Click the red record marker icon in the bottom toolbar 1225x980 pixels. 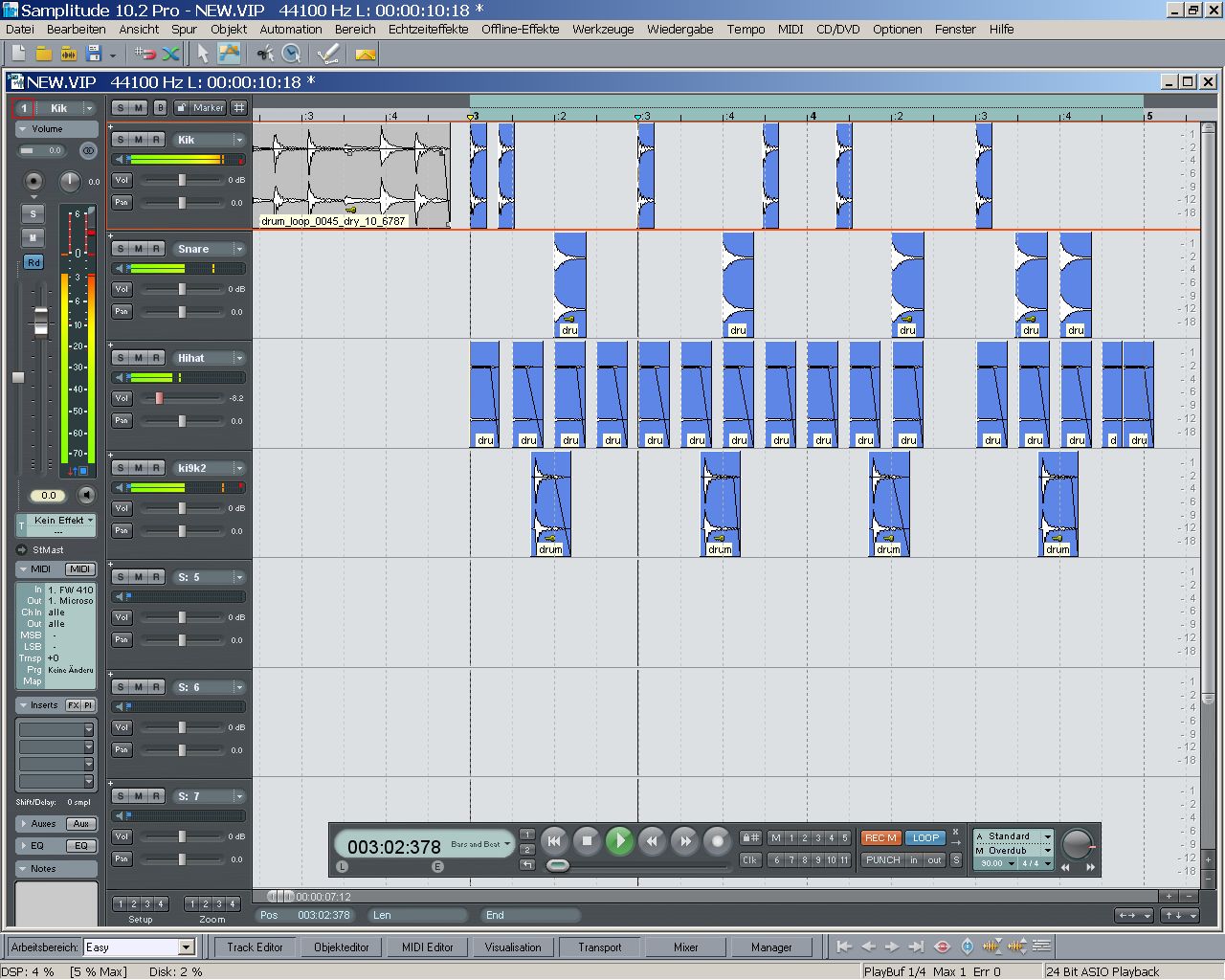point(942,947)
